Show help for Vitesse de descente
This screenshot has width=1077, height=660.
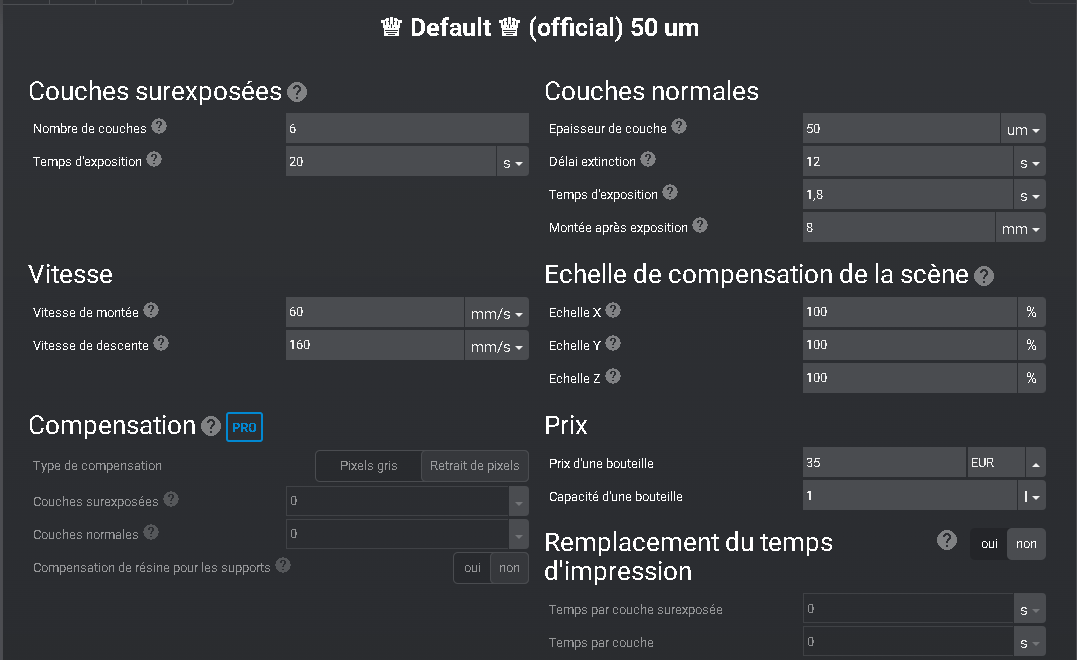(x=161, y=343)
